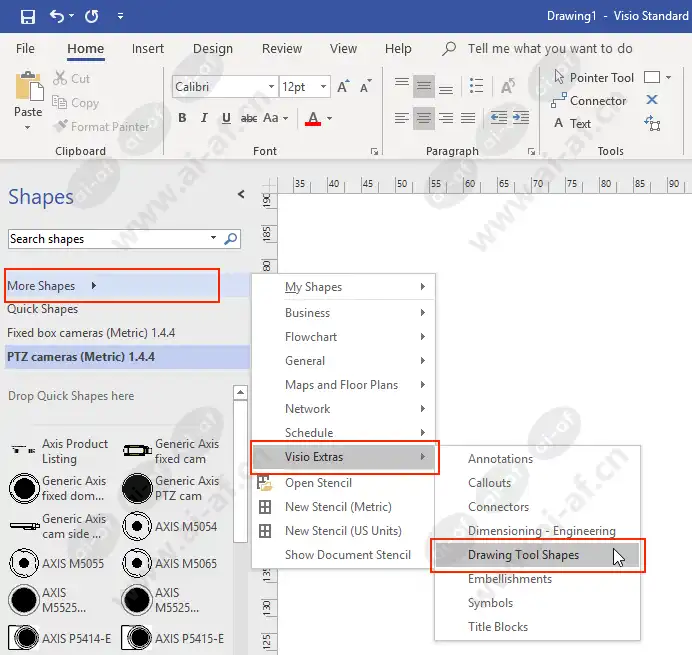This screenshot has height=655, width=692.
Task: Click the Rotate Text icon
Action: [x=508, y=86]
